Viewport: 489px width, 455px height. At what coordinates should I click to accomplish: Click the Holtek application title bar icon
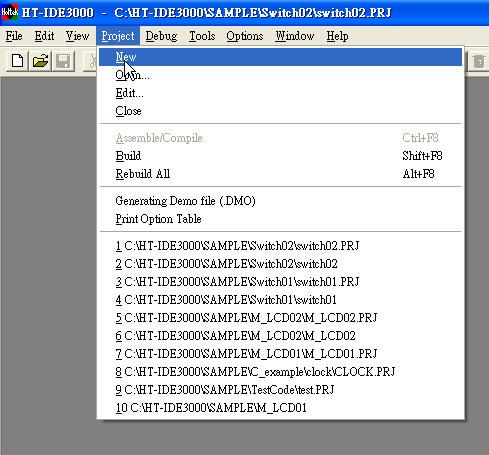pos(9,13)
